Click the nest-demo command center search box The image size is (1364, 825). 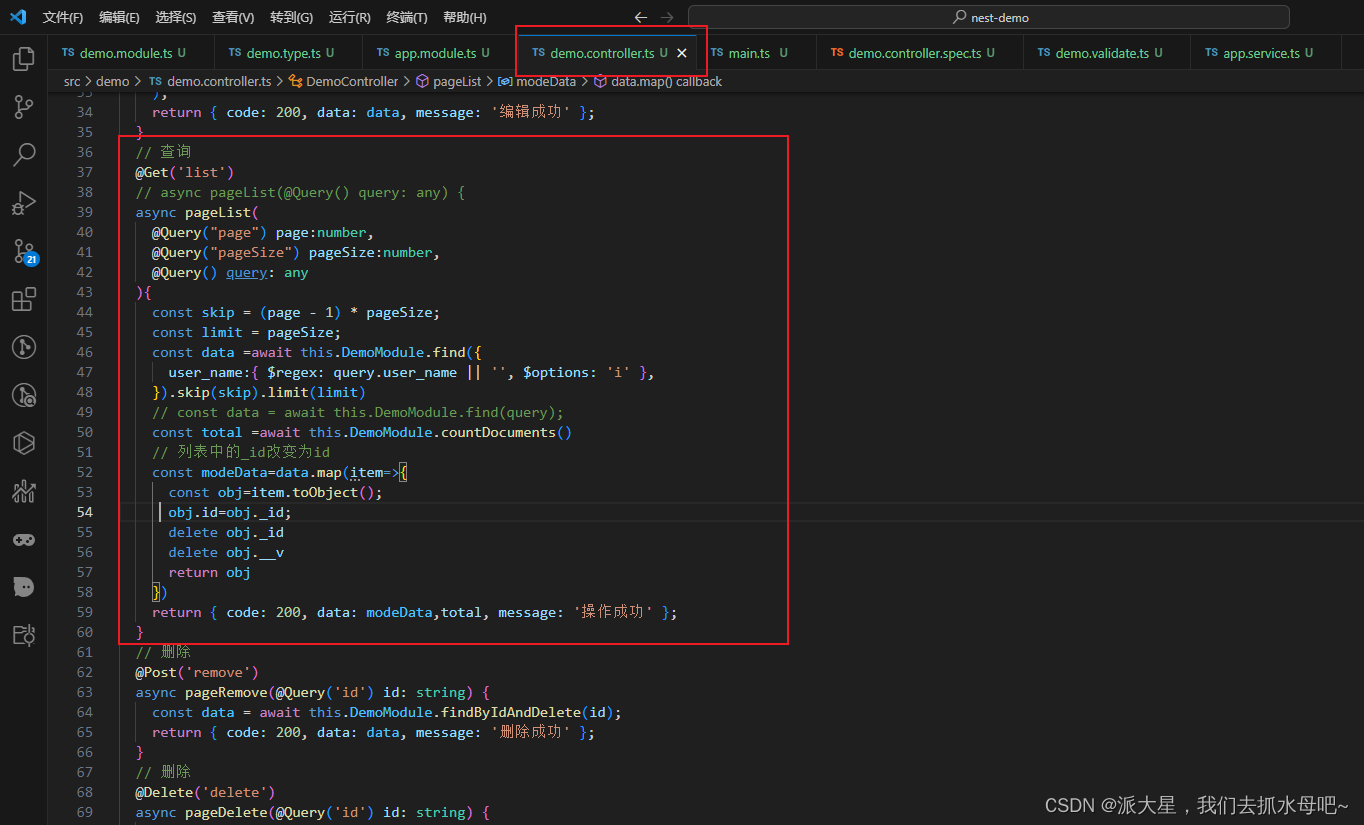pos(989,17)
